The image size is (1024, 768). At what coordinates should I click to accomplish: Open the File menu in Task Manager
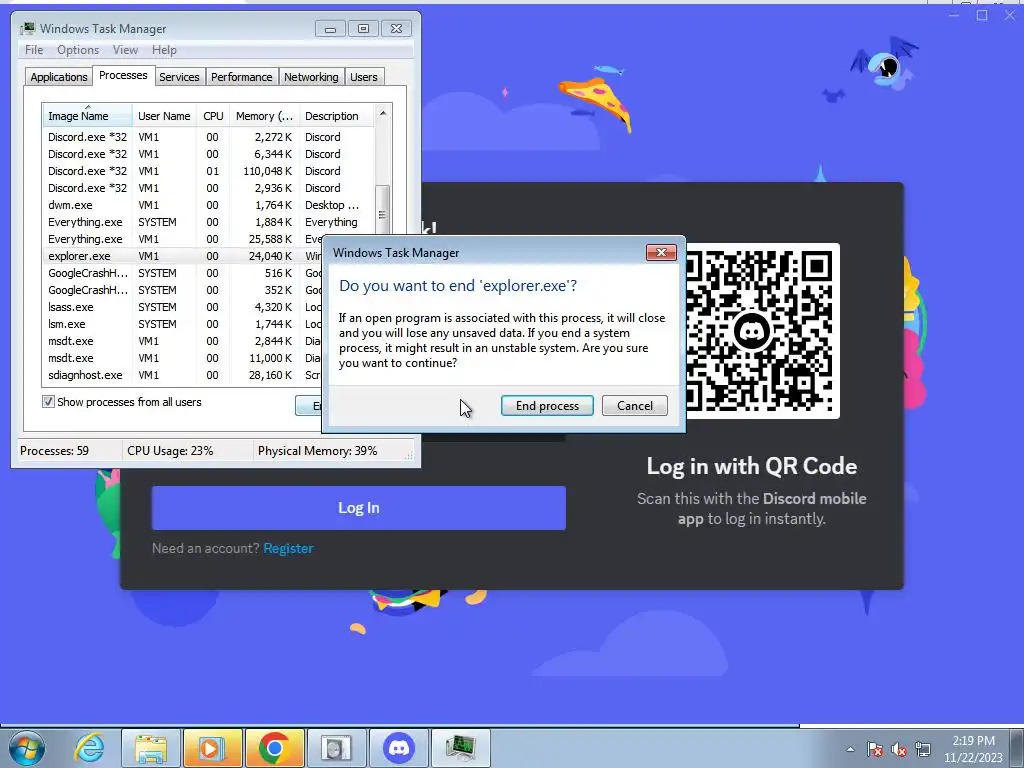tap(34, 50)
